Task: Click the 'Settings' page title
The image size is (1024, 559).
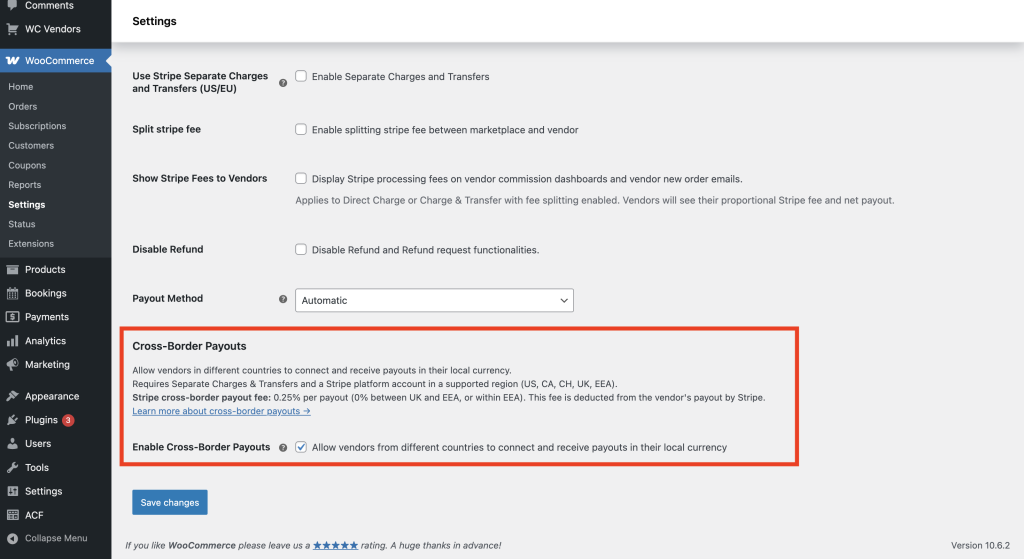Action: 155,21
